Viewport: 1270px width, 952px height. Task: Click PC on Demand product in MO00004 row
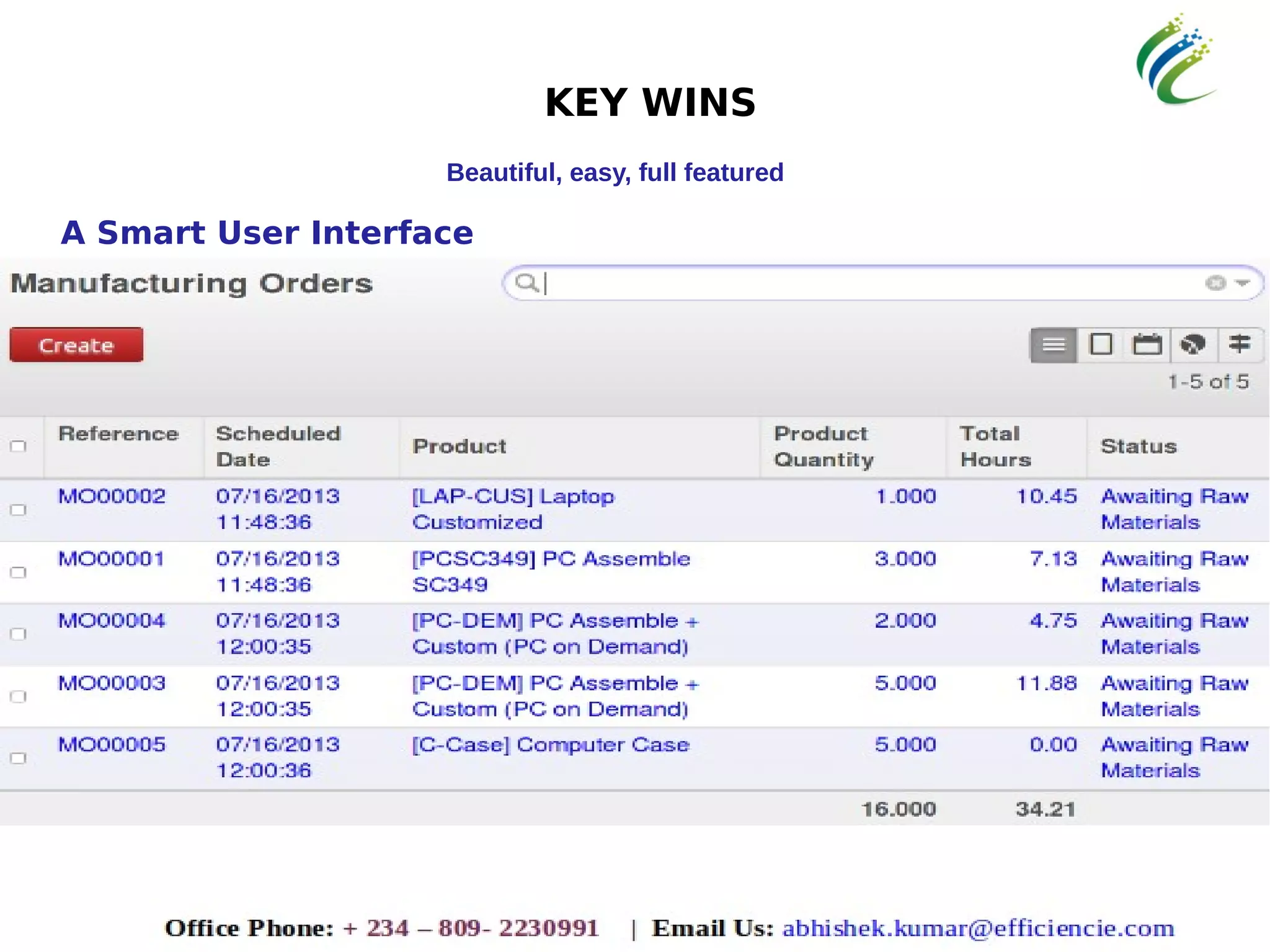point(556,634)
